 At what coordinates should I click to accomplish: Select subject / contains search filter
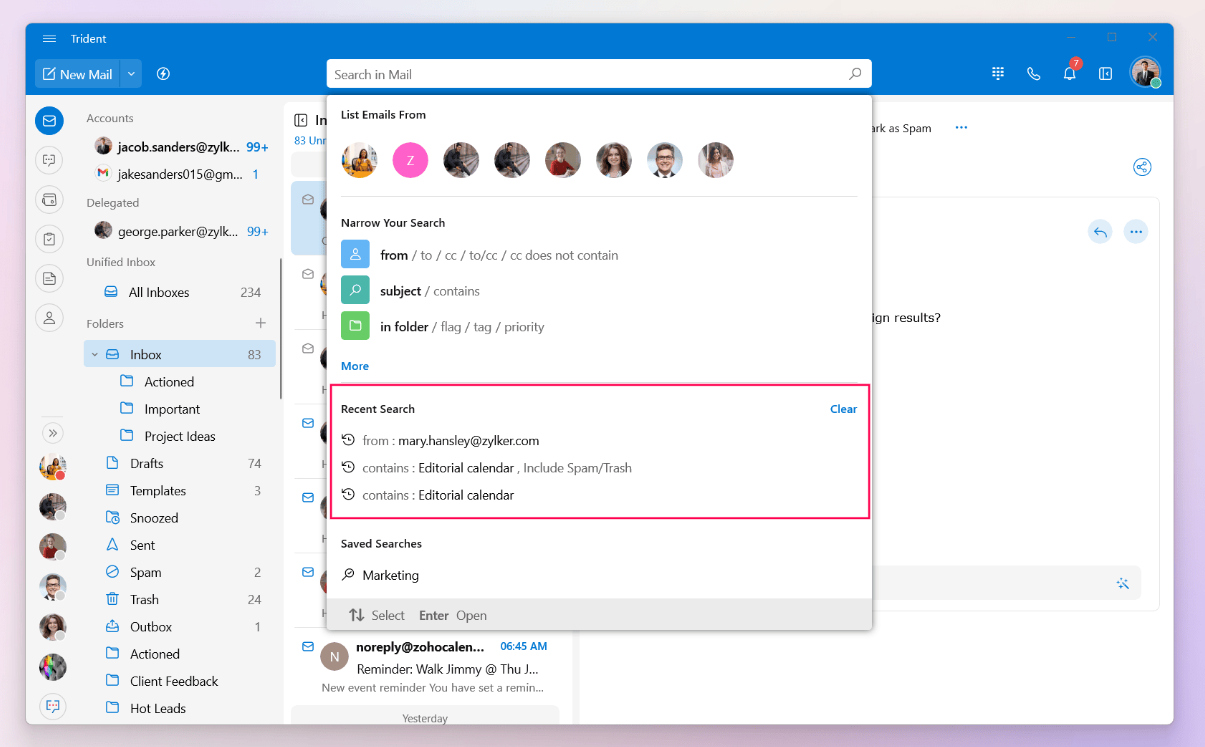coord(599,291)
